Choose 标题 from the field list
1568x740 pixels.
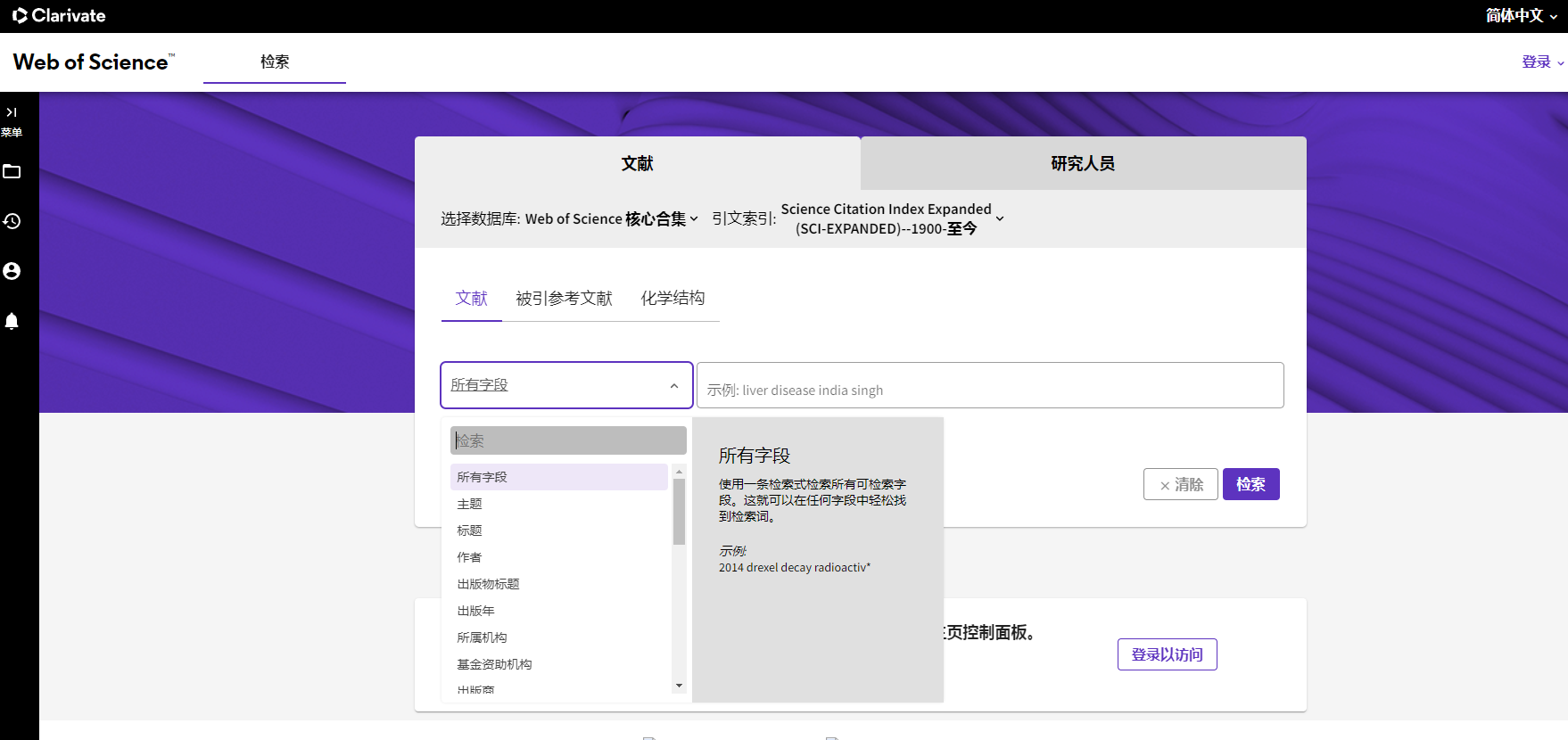(x=559, y=530)
